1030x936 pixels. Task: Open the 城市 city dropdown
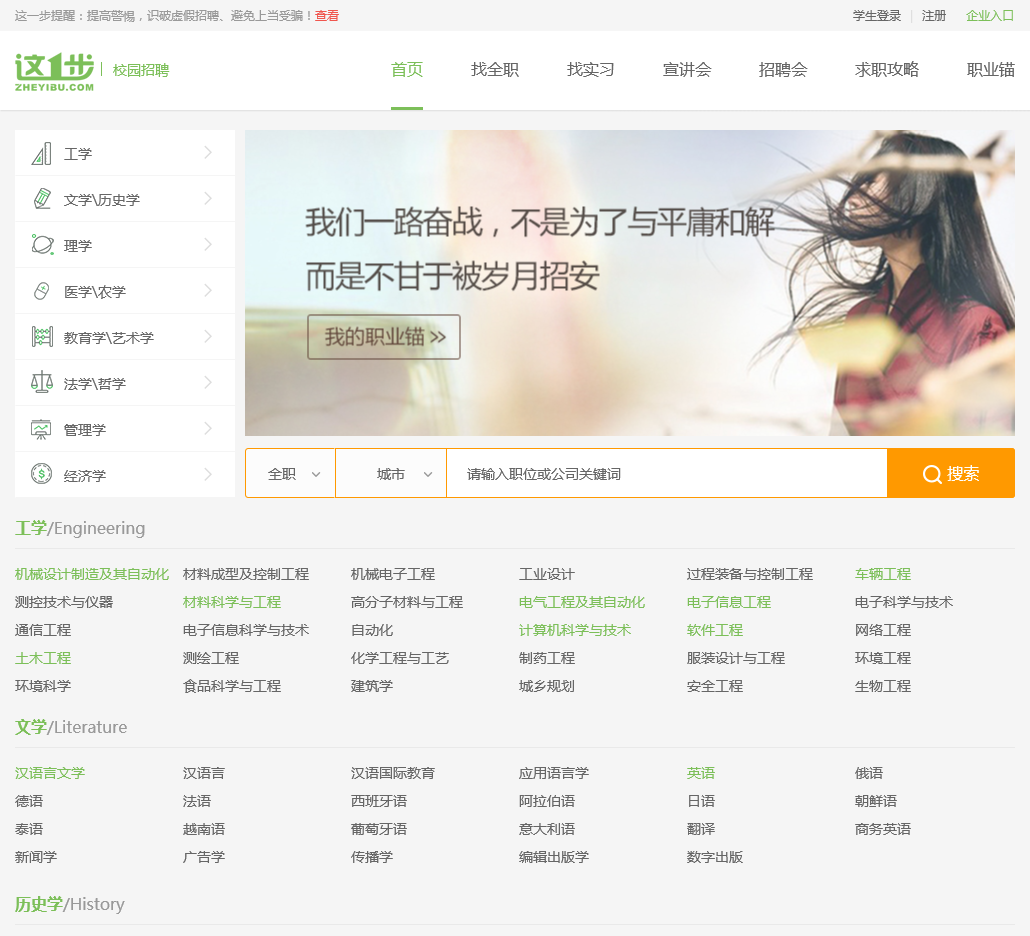click(x=391, y=474)
